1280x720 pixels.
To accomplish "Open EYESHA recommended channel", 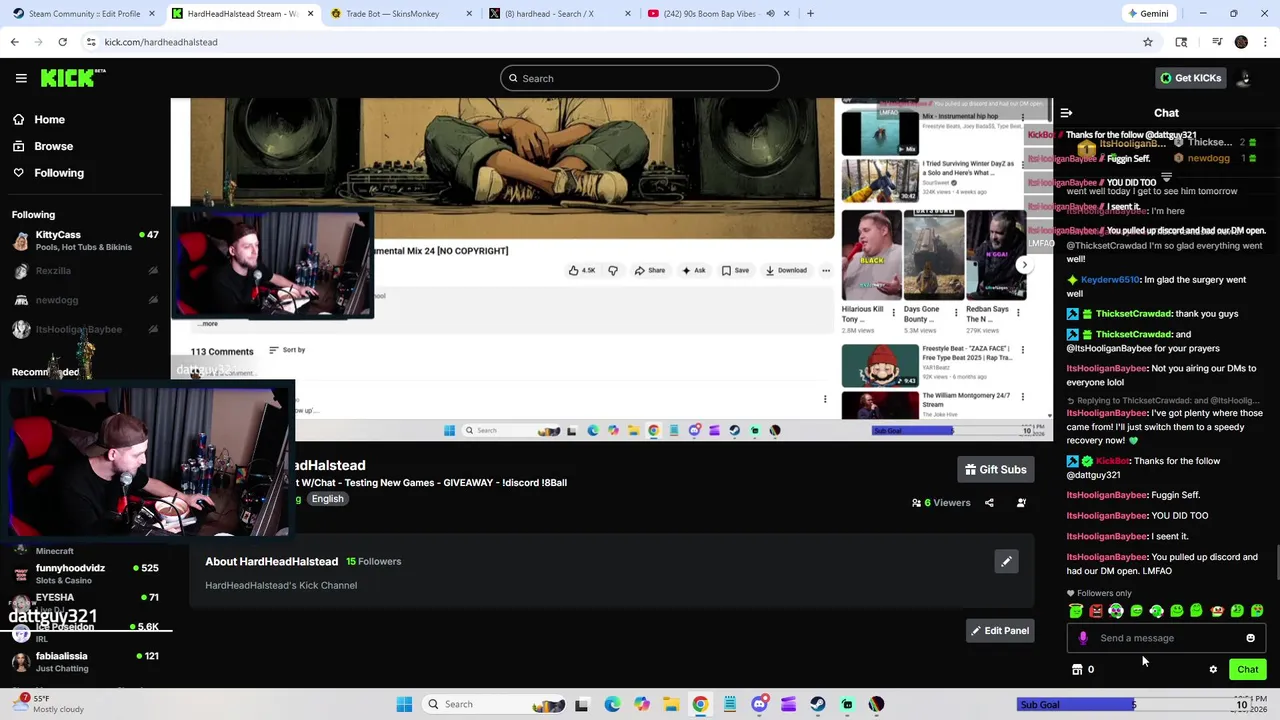I will [x=85, y=603].
